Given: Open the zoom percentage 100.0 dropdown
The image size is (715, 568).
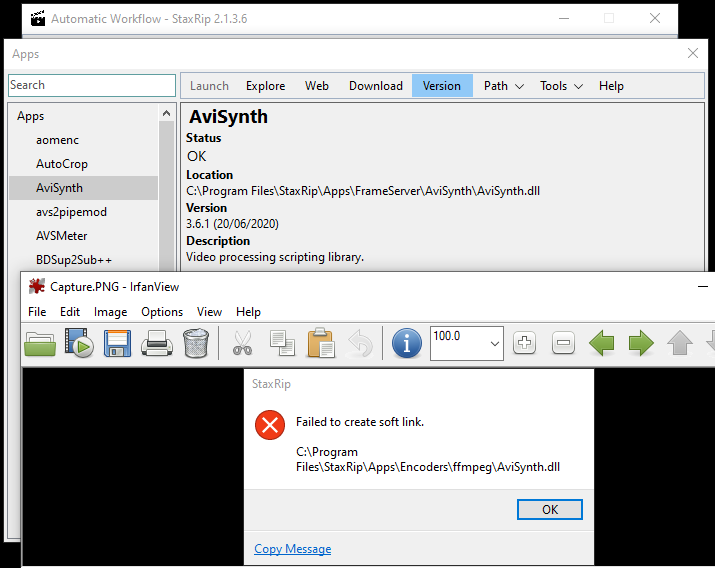Looking at the screenshot, I should [x=495, y=344].
